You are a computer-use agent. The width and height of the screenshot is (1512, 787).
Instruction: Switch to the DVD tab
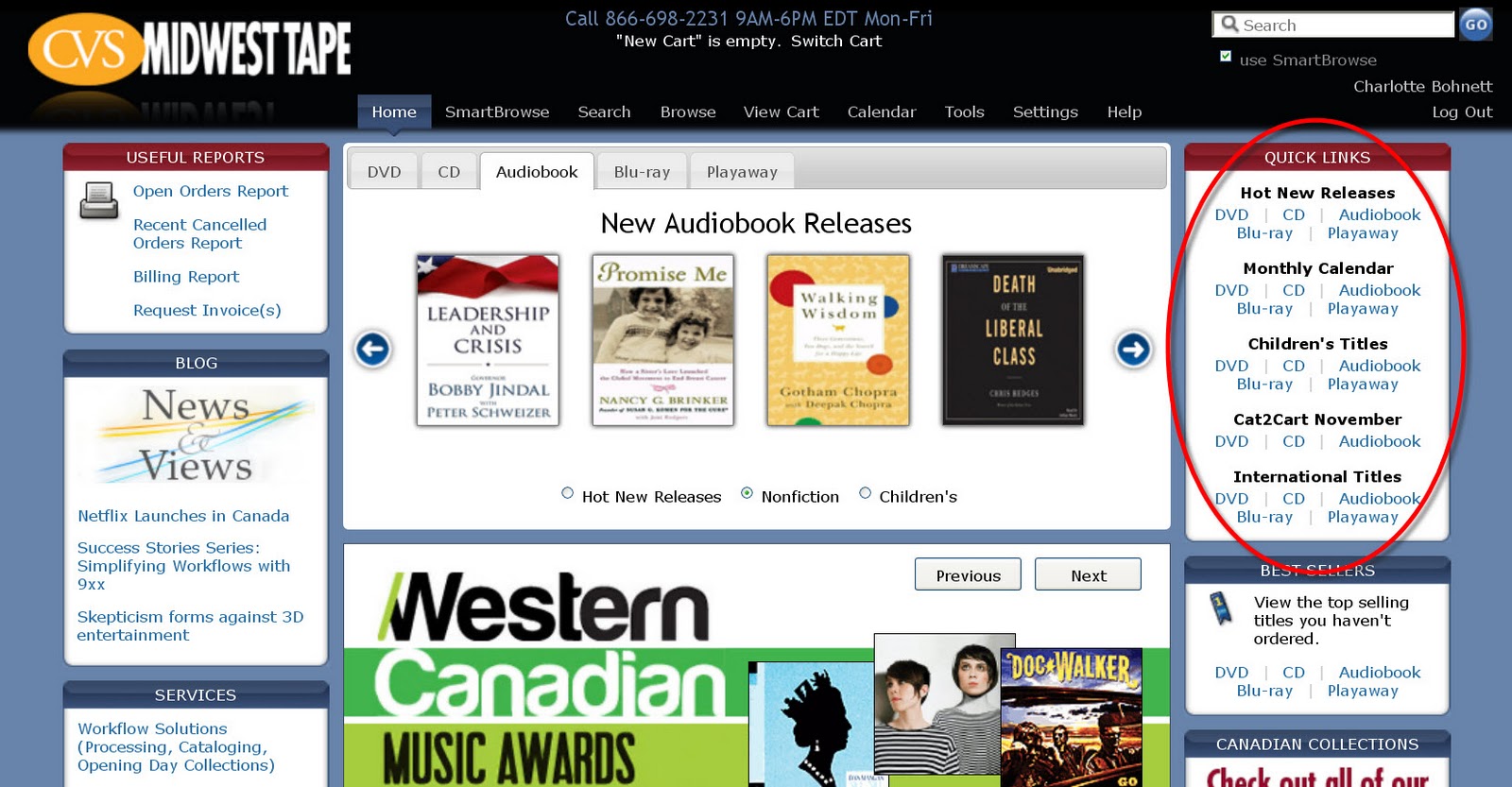point(384,172)
